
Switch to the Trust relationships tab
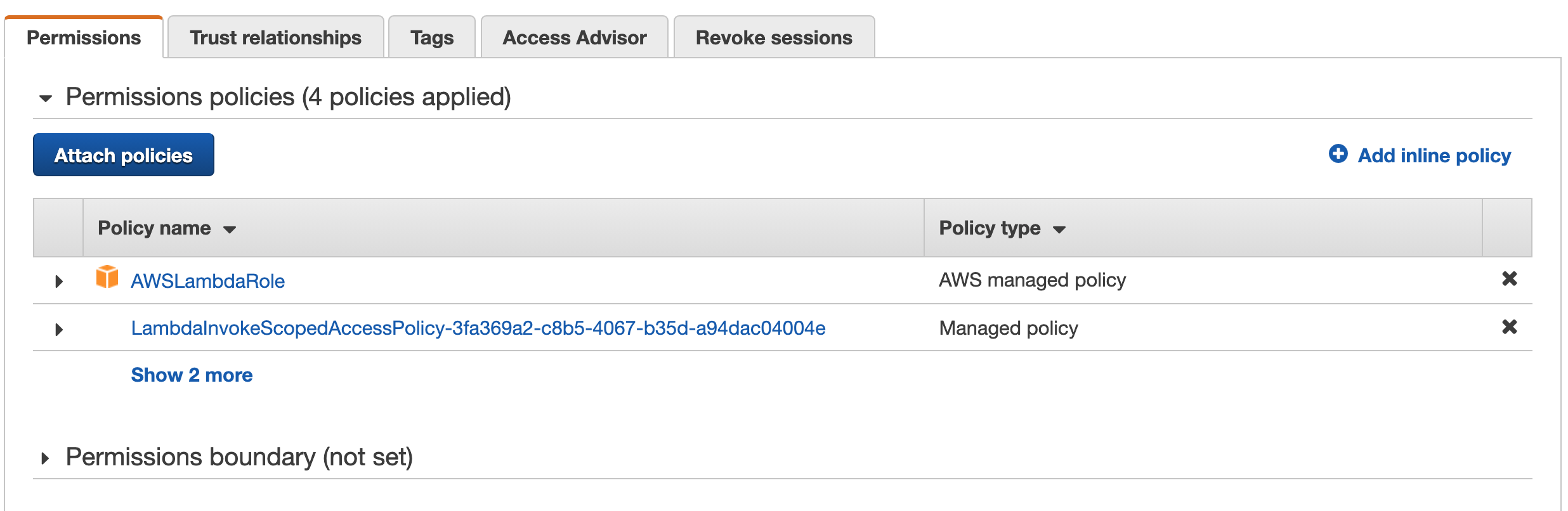pyautogui.click(x=275, y=37)
